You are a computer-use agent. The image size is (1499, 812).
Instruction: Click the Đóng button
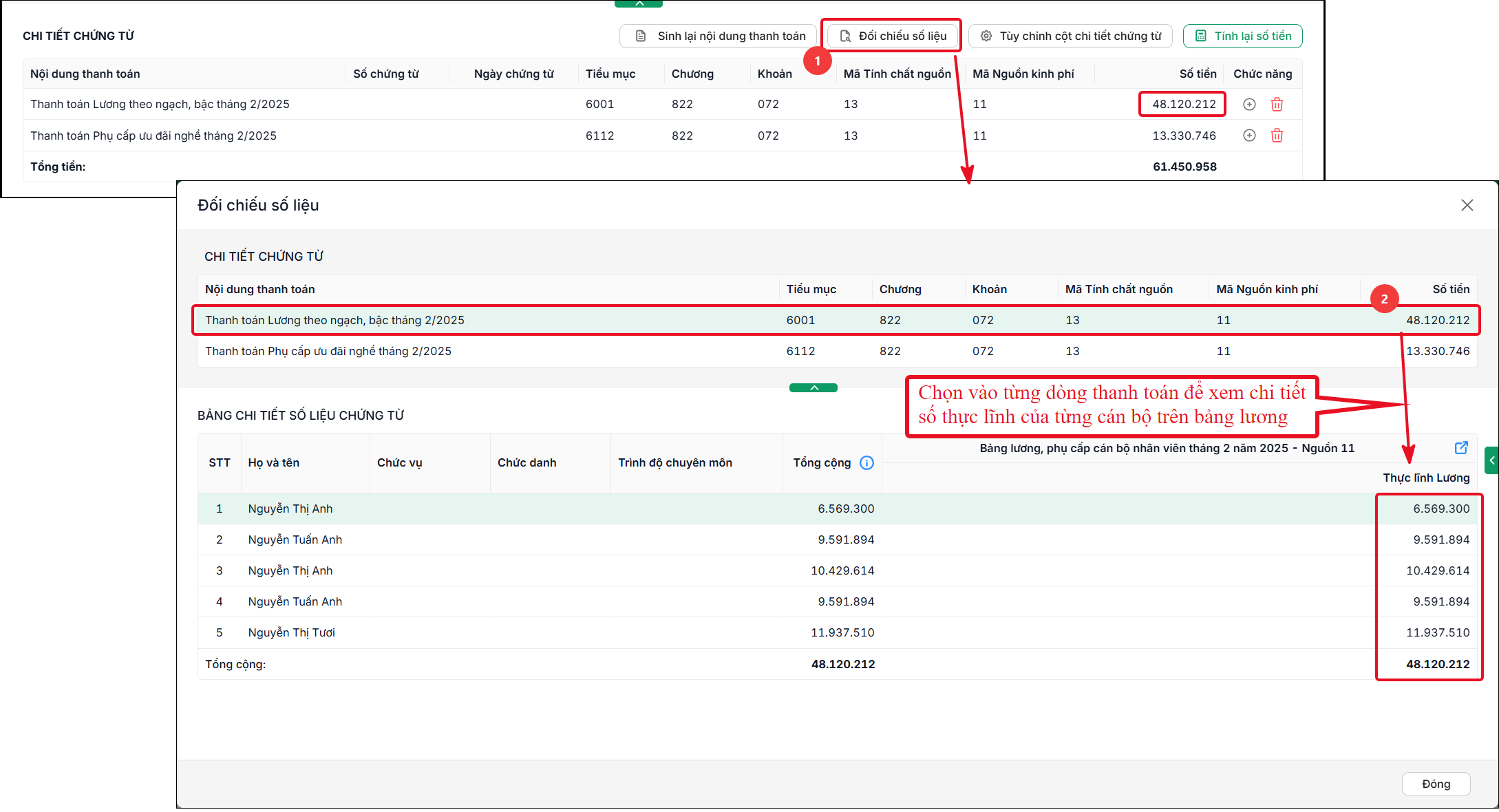click(x=1436, y=784)
